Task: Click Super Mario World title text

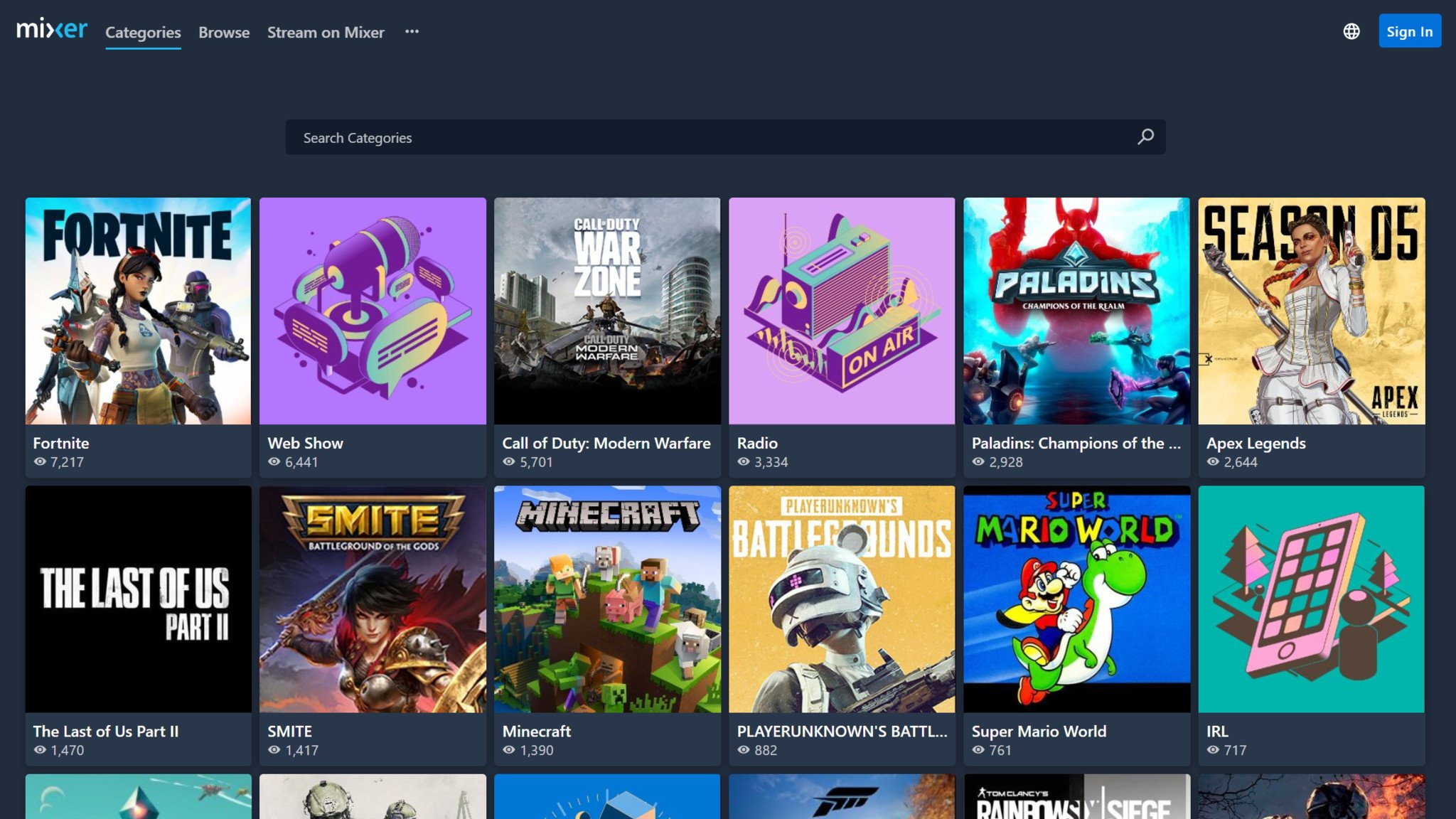Action: click(1039, 731)
